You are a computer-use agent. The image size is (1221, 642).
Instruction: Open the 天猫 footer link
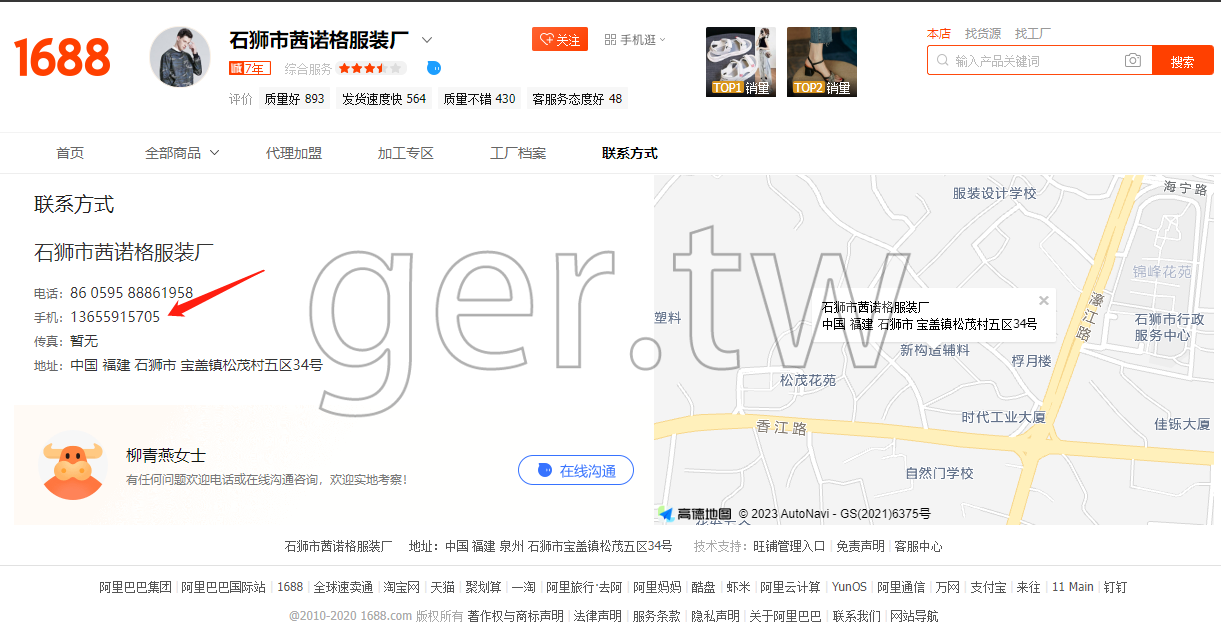pyautogui.click(x=443, y=587)
